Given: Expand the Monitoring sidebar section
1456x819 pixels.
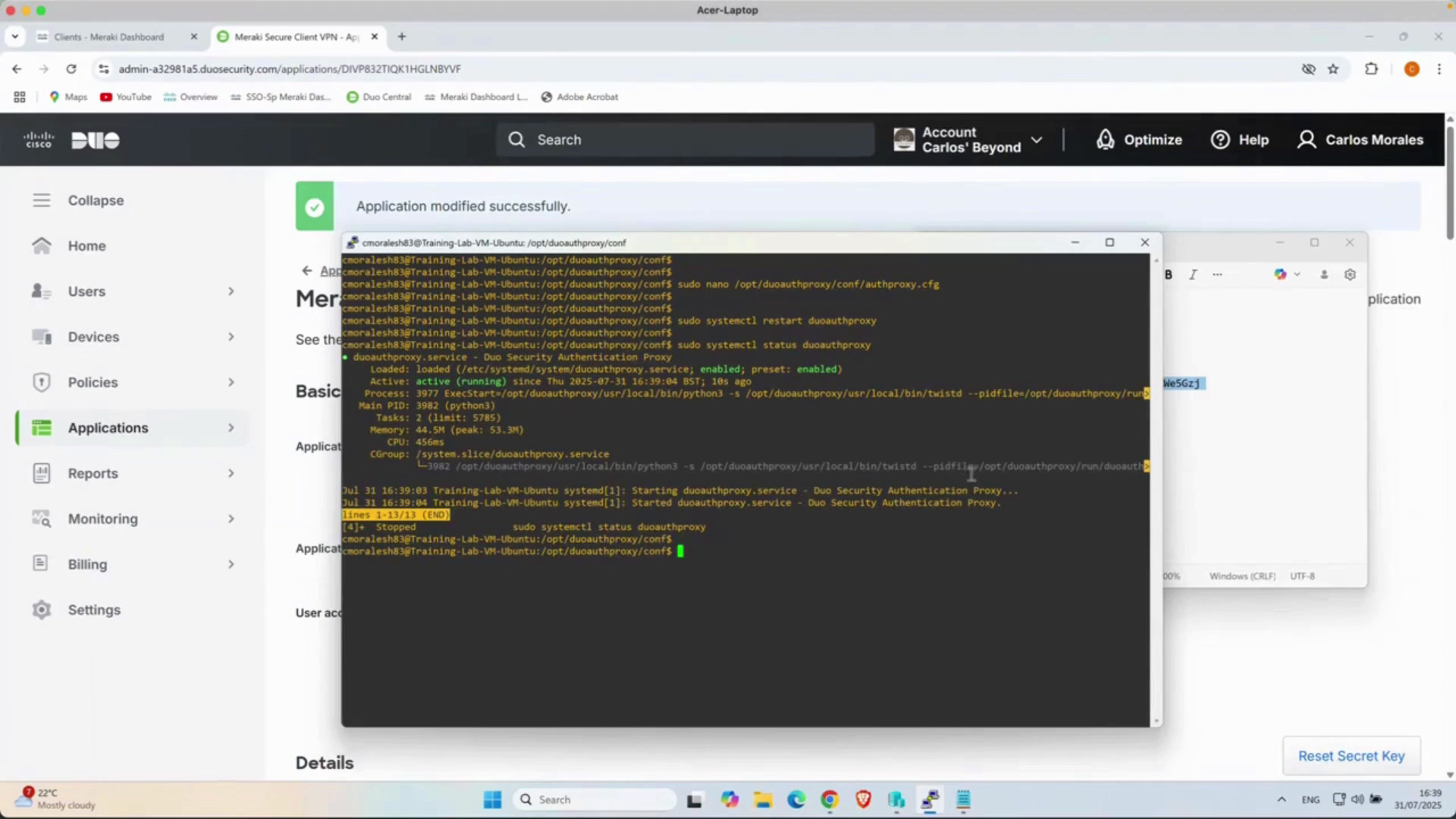Looking at the screenshot, I should pyautogui.click(x=231, y=519).
